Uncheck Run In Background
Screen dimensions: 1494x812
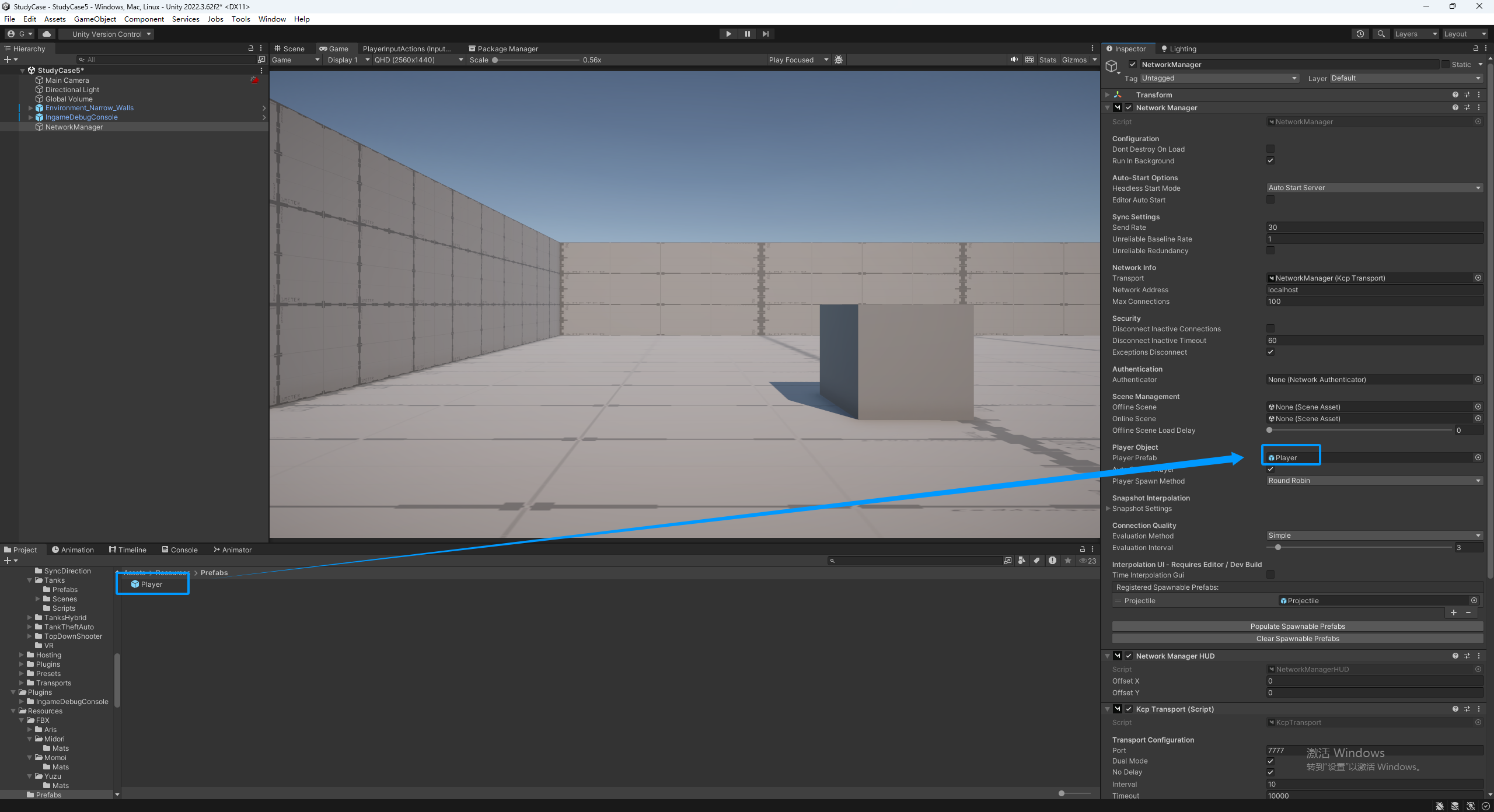coord(1270,161)
